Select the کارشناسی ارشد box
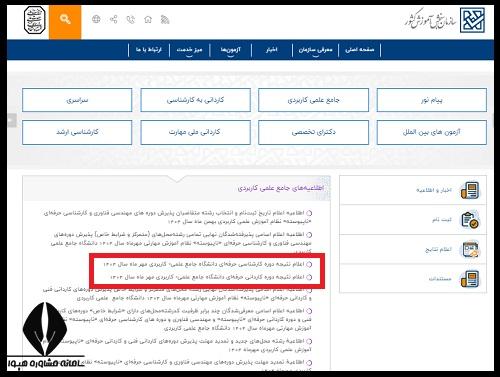 (x=77, y=132)
